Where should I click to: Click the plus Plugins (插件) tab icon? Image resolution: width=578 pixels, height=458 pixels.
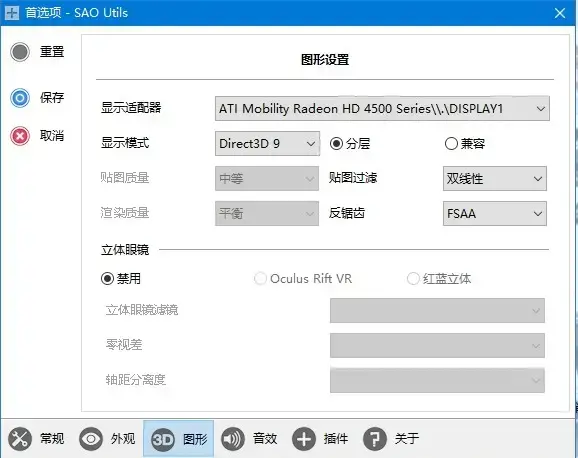[304, 439]
